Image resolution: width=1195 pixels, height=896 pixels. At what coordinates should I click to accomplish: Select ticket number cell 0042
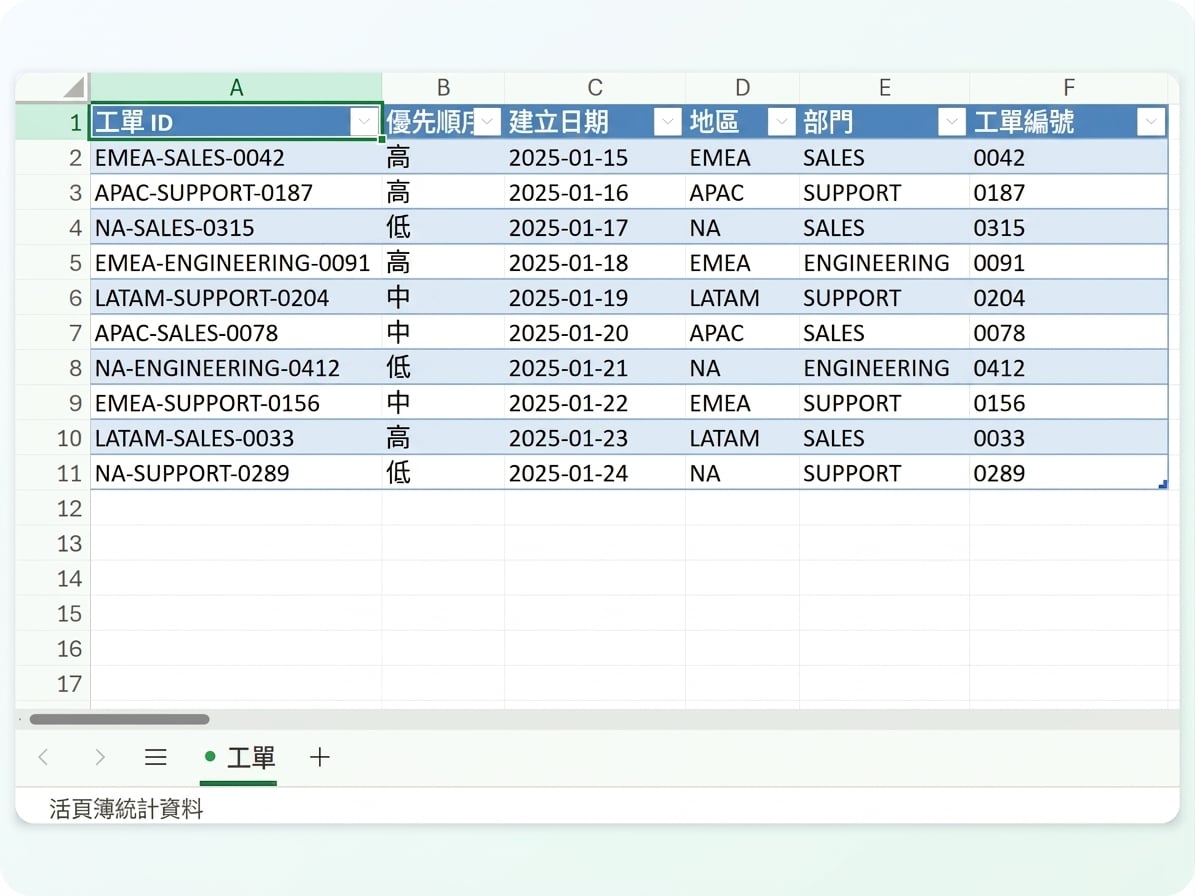click(1068, 157)
